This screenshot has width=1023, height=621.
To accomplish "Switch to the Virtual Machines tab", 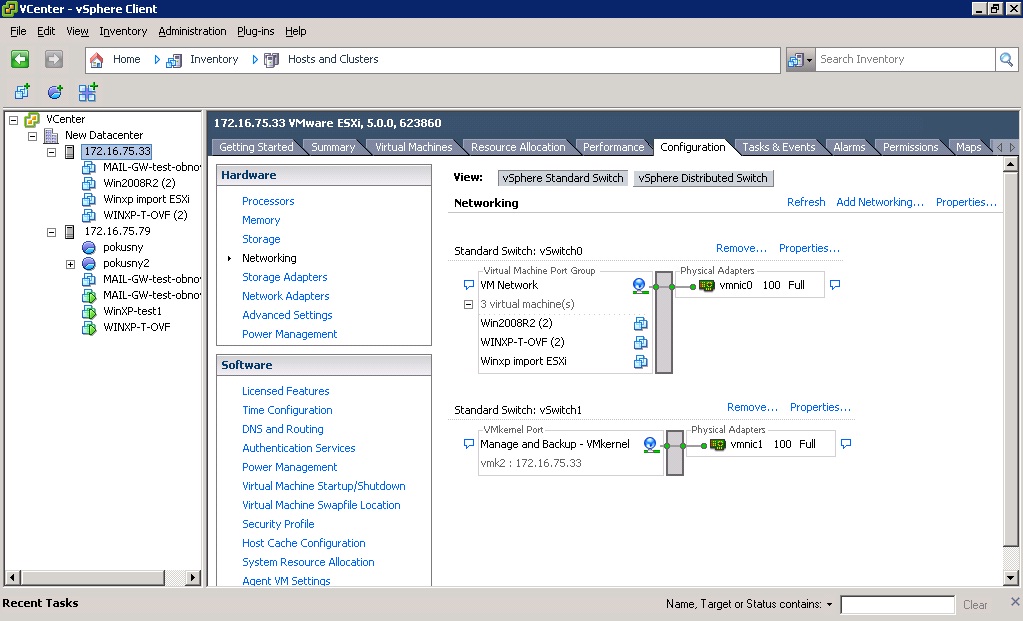I will pyautogui.click(x=414, y=147).
